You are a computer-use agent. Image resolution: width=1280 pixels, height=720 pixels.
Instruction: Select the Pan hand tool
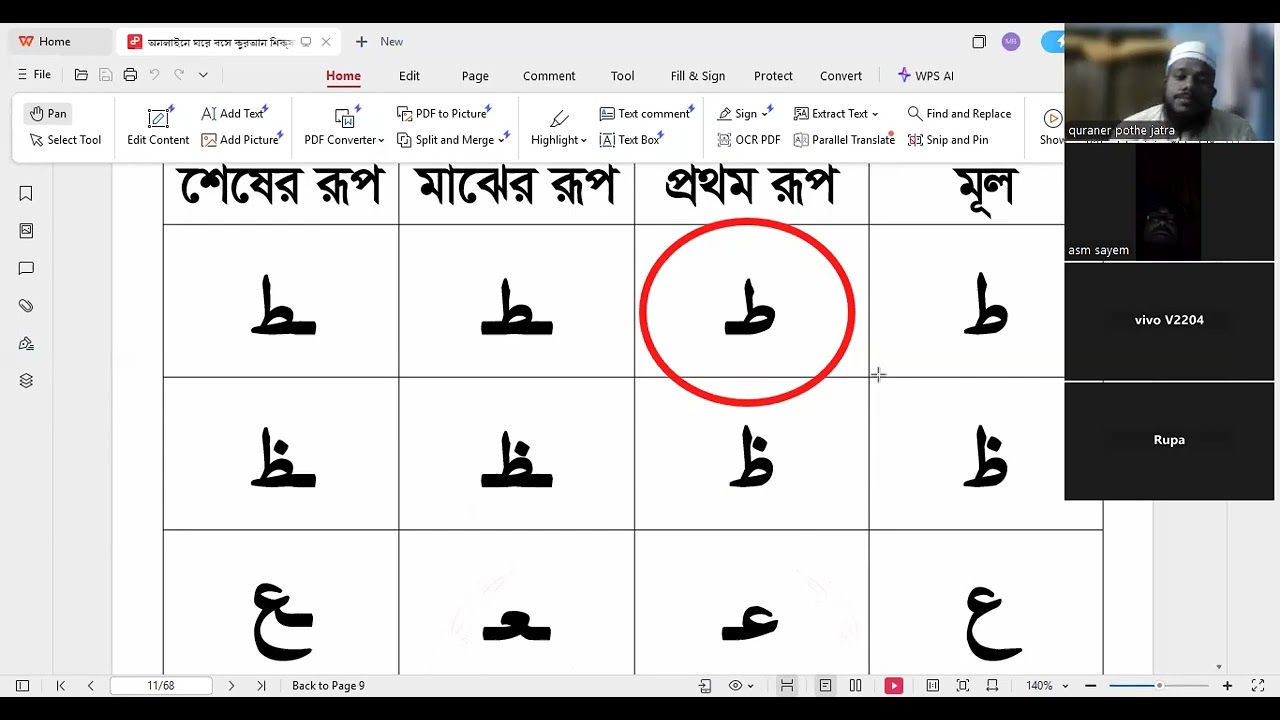pyautogui.click(x=48, y=113)
